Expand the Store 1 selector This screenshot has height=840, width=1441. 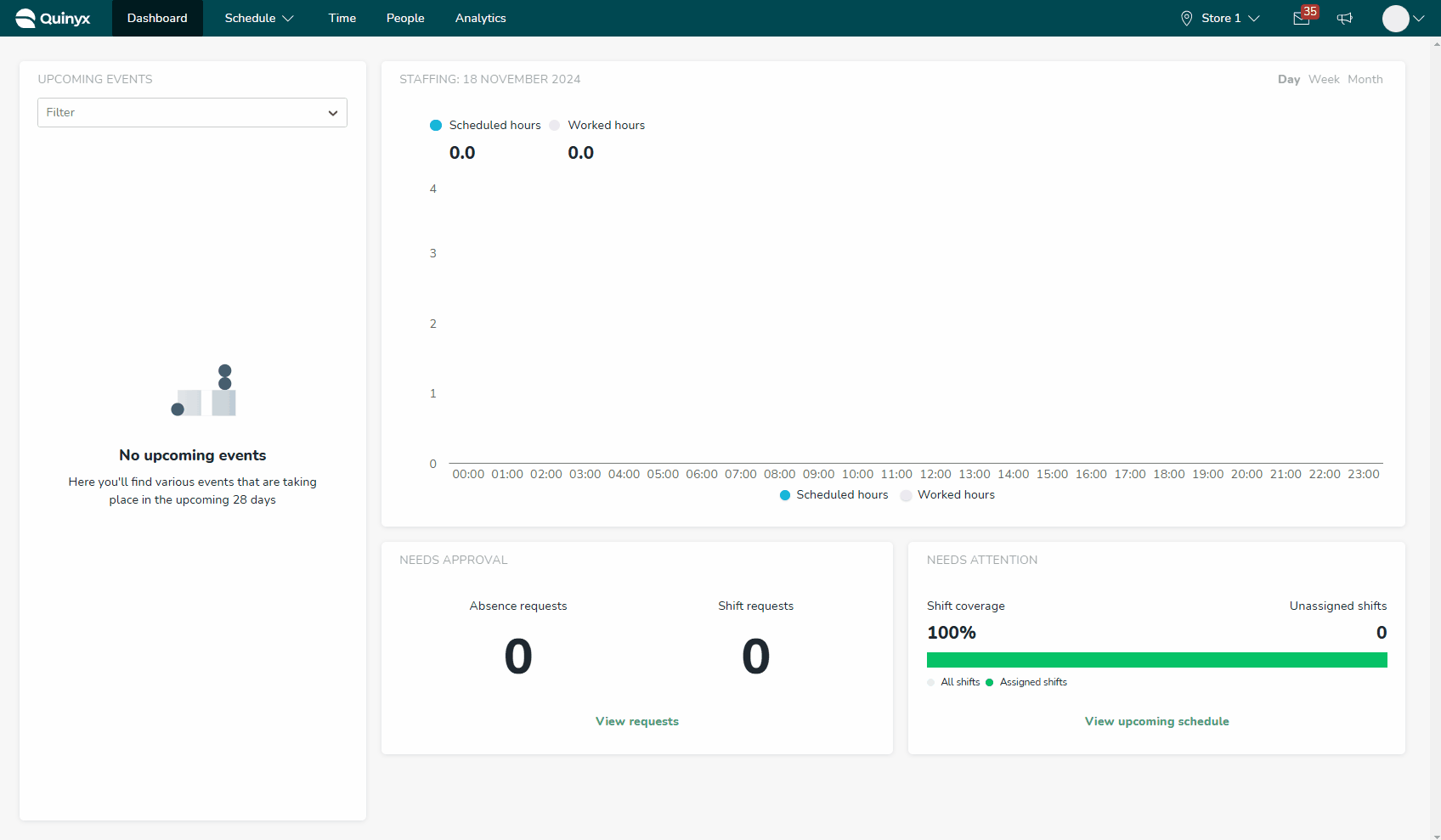click(1221, 18)
